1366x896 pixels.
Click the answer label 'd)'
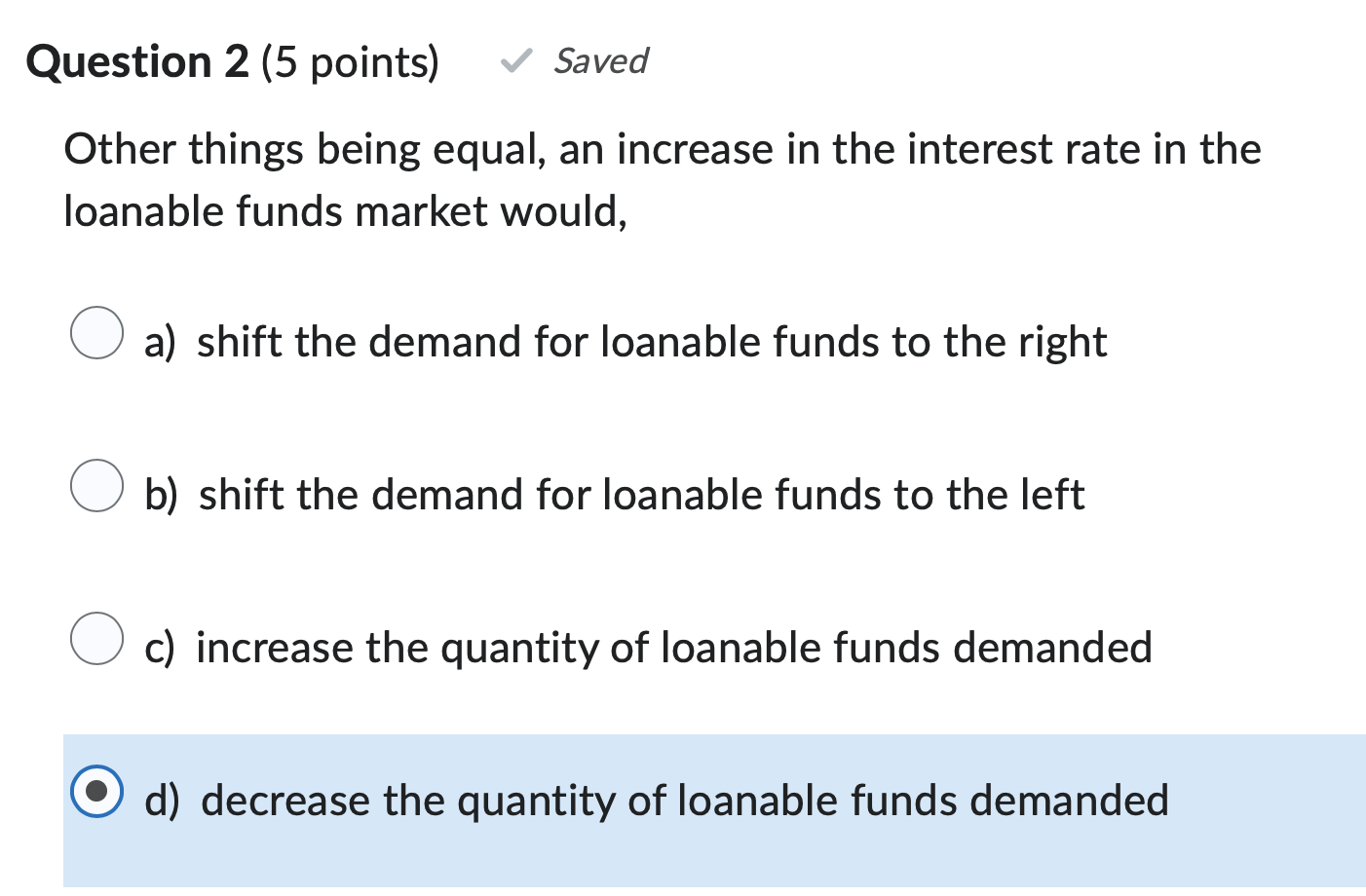163,802
